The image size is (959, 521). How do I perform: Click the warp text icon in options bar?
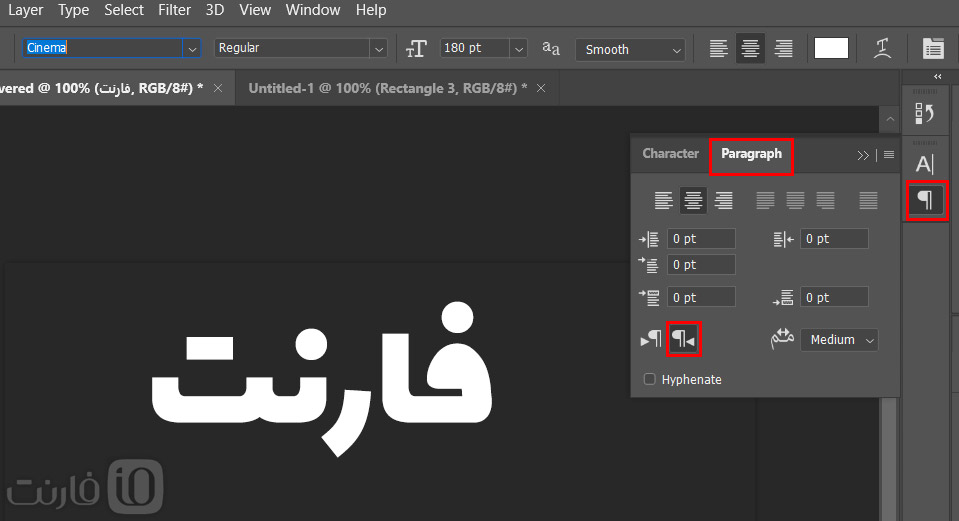click(x=882, y=48)
